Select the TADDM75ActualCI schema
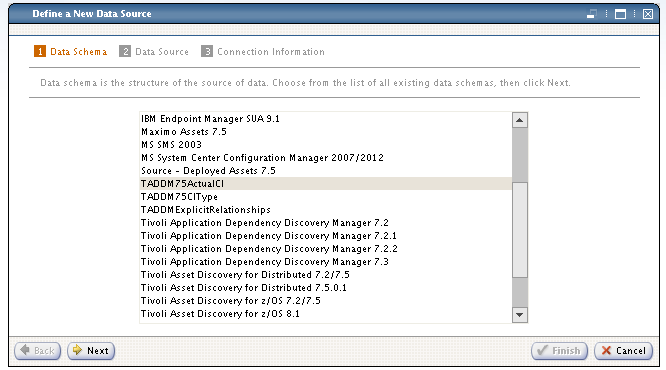This screenshot has width=666, height=370. pos(325,184)
